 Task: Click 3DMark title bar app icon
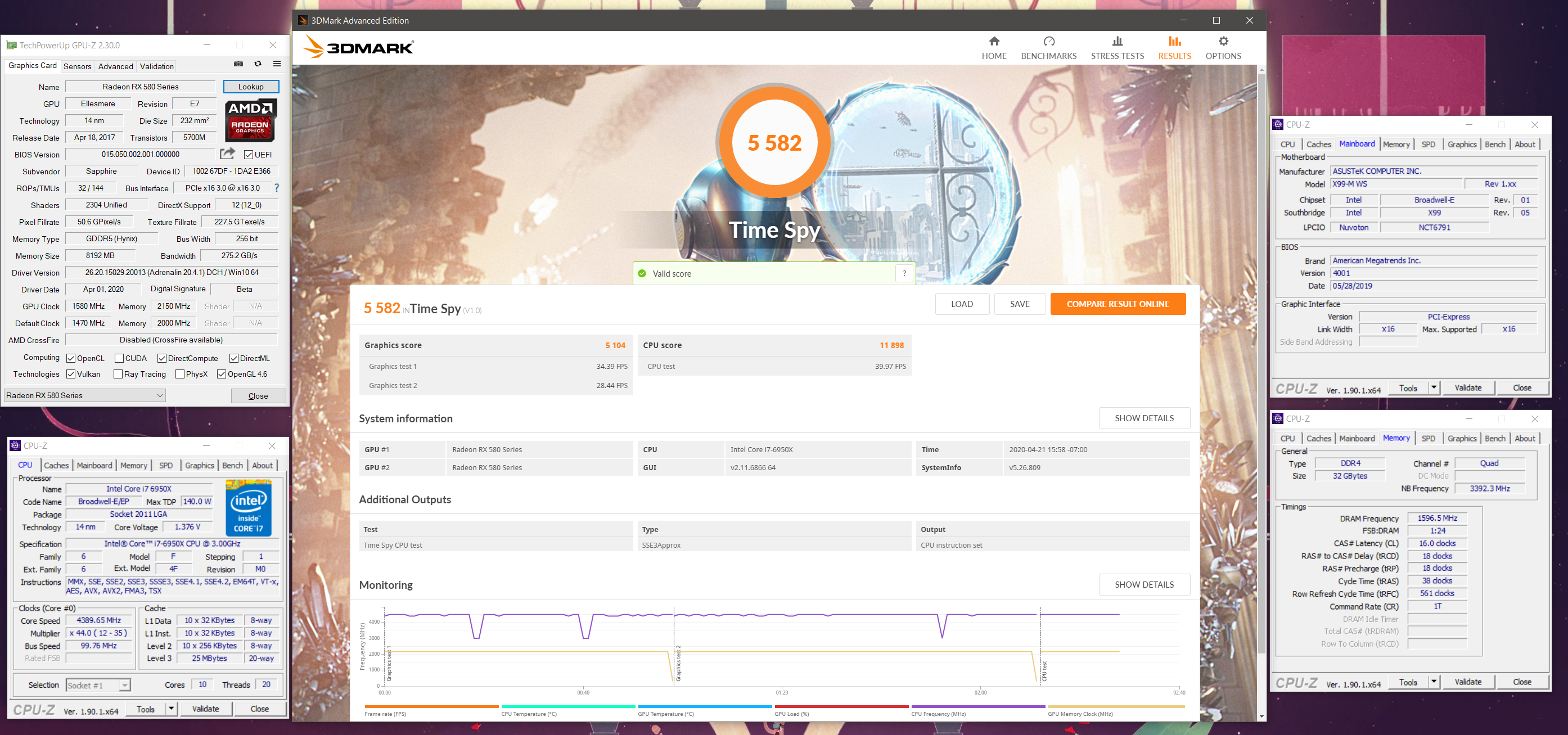click(x=303, y=20)
